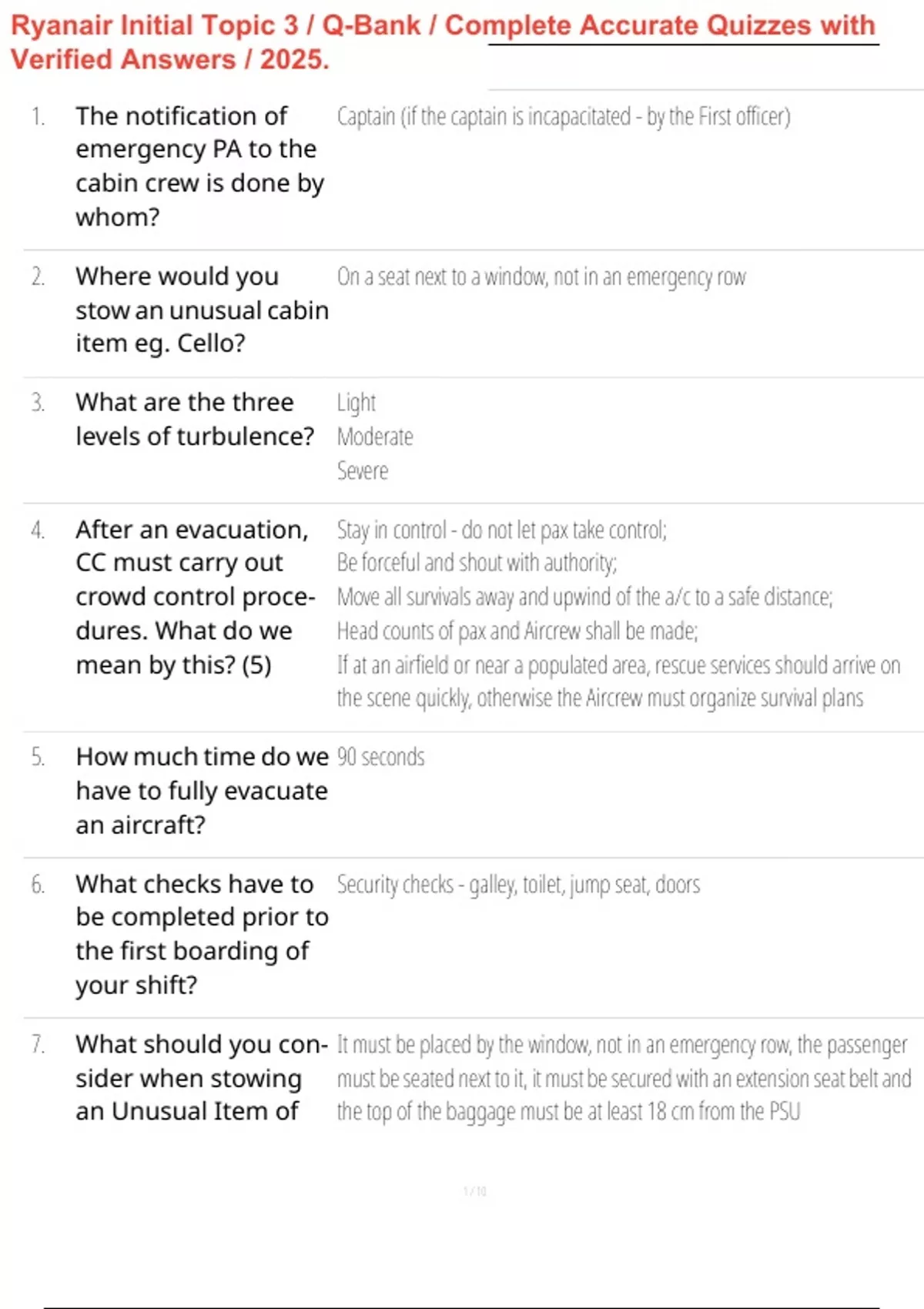Select question 1 about emergency PA notification
924x1309 pixels.
[200, 166]
